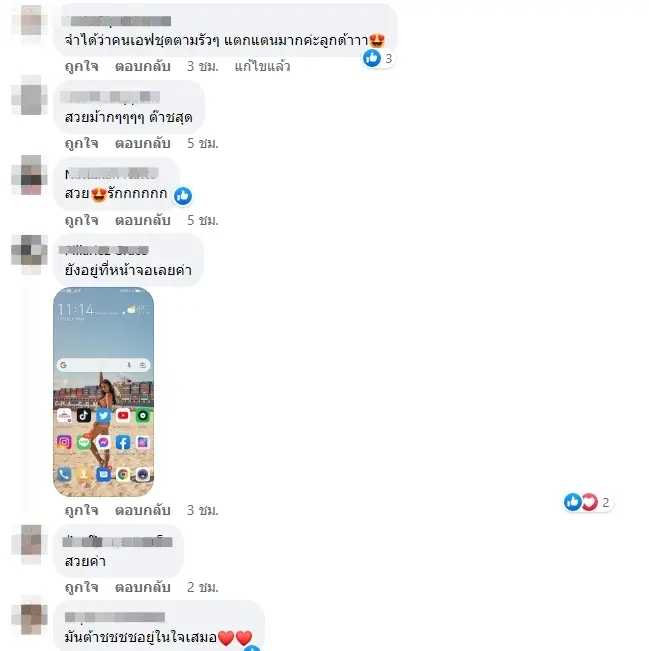Click ถูกใจ under the สวยม้ากๆๆๆๆ comment
The image size is (649, 651).
coord(81,143)
